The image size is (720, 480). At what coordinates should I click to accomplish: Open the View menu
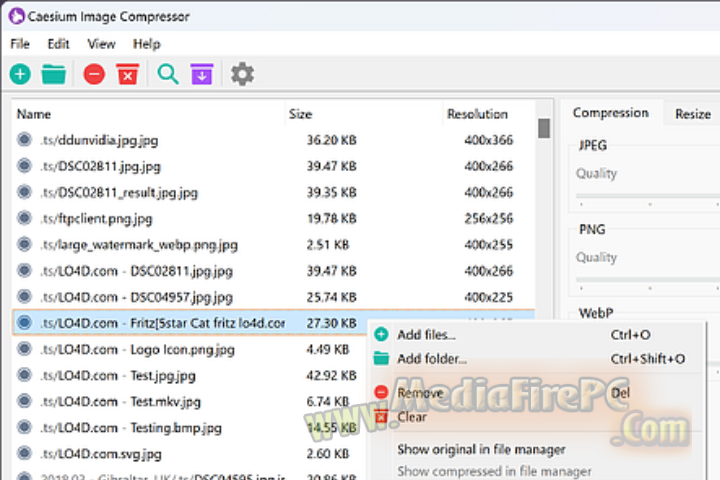pyautogui.click(x=101, y=44)
